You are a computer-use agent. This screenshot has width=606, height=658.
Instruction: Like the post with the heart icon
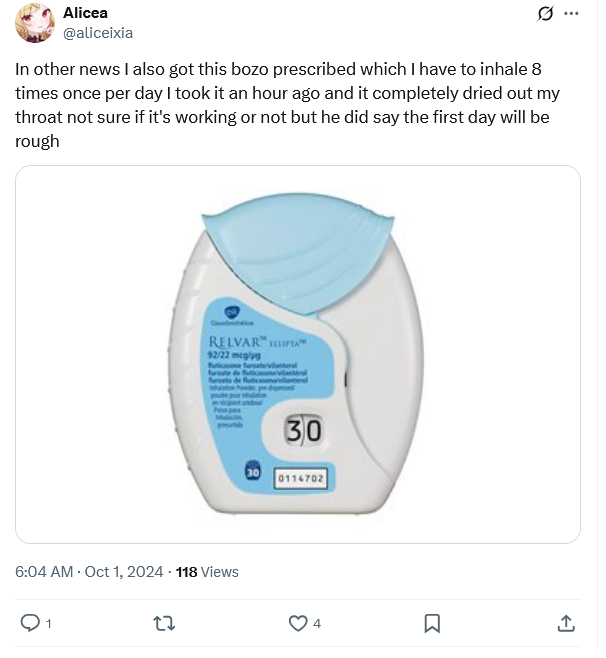pyautogui.click(x=297, y=623)
